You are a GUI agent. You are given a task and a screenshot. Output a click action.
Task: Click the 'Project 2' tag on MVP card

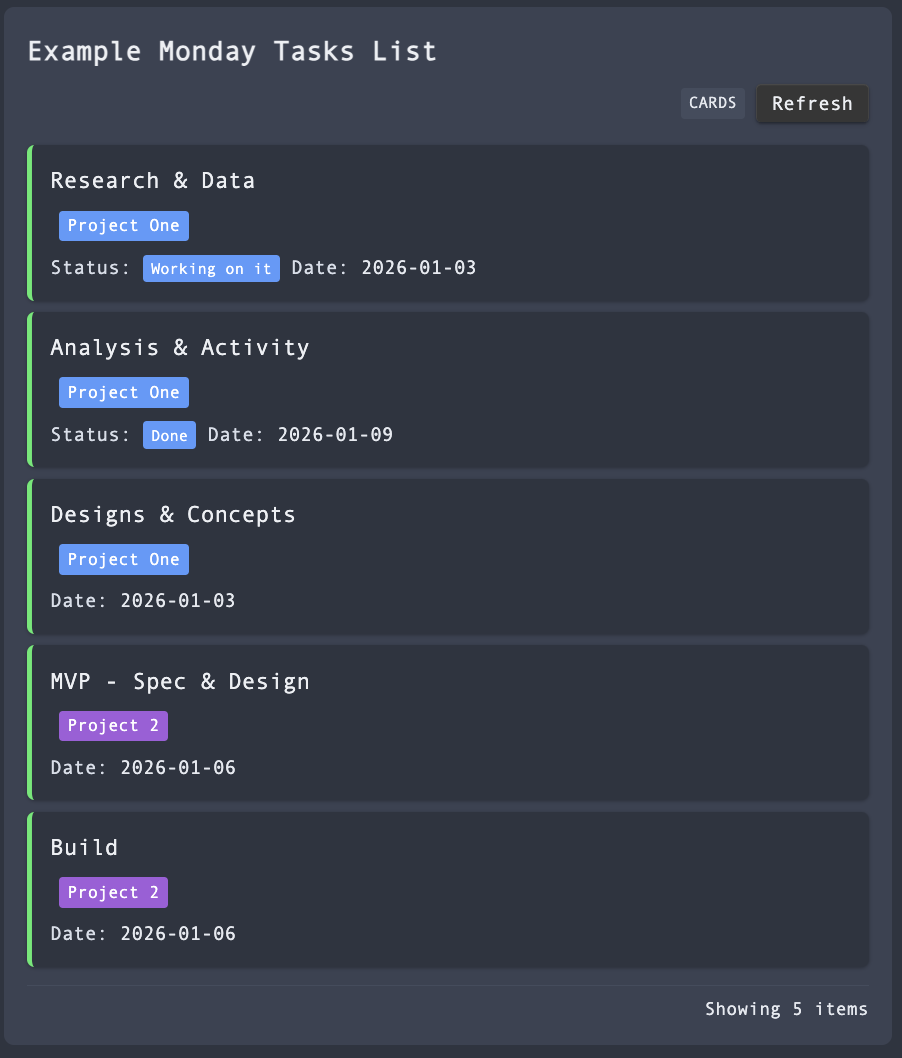113,725
